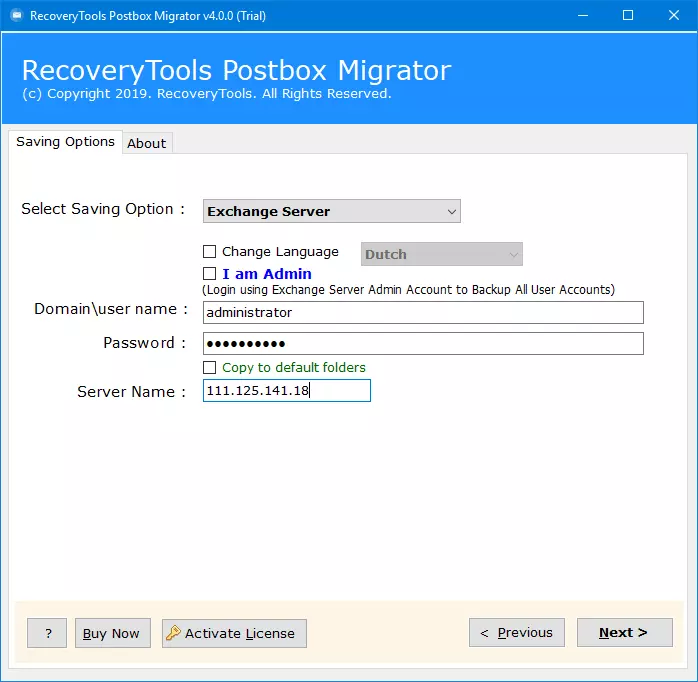This screenshot has height=682, width=698.
Task: Click the Activate License button label
Action: [240, 633]
